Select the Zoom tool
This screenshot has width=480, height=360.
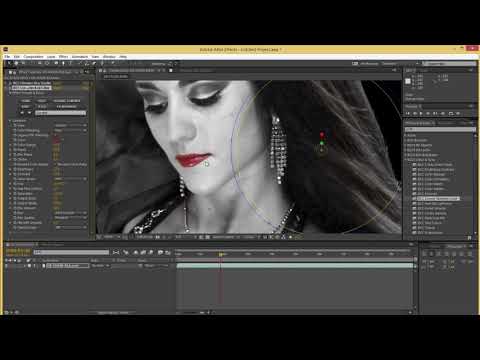tap(23, 63)
